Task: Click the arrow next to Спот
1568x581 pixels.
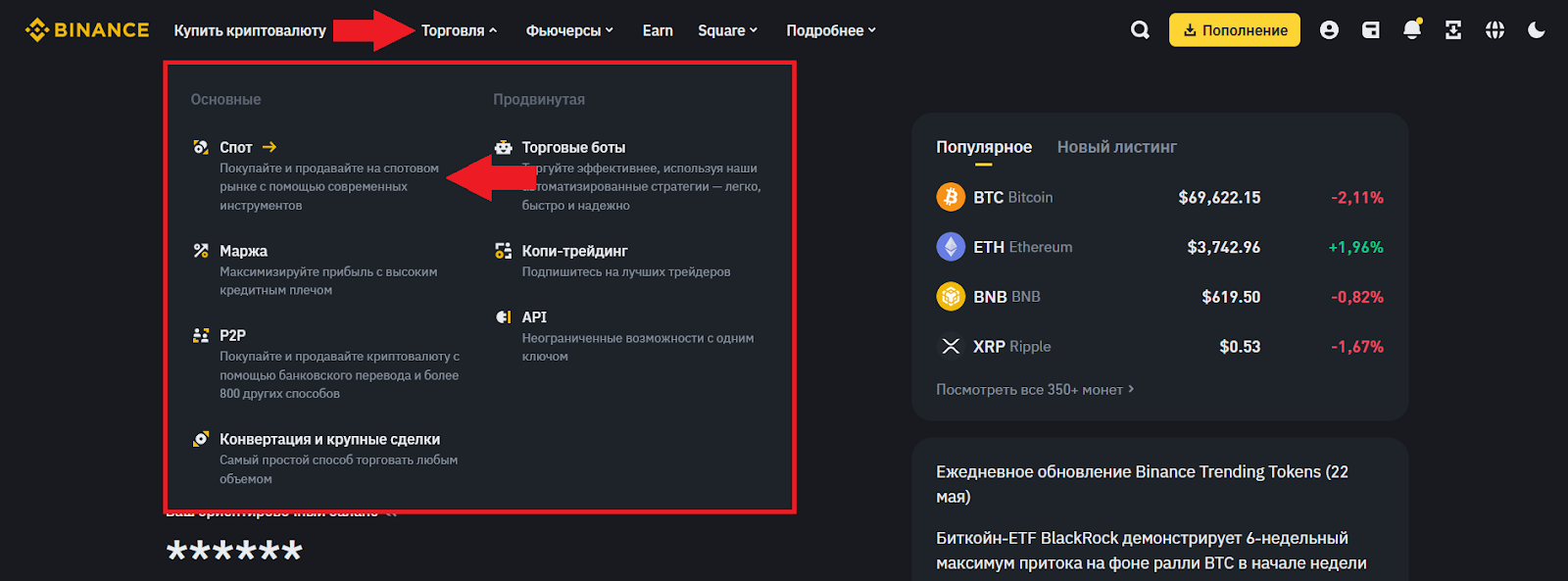Action: coord(269,147)
